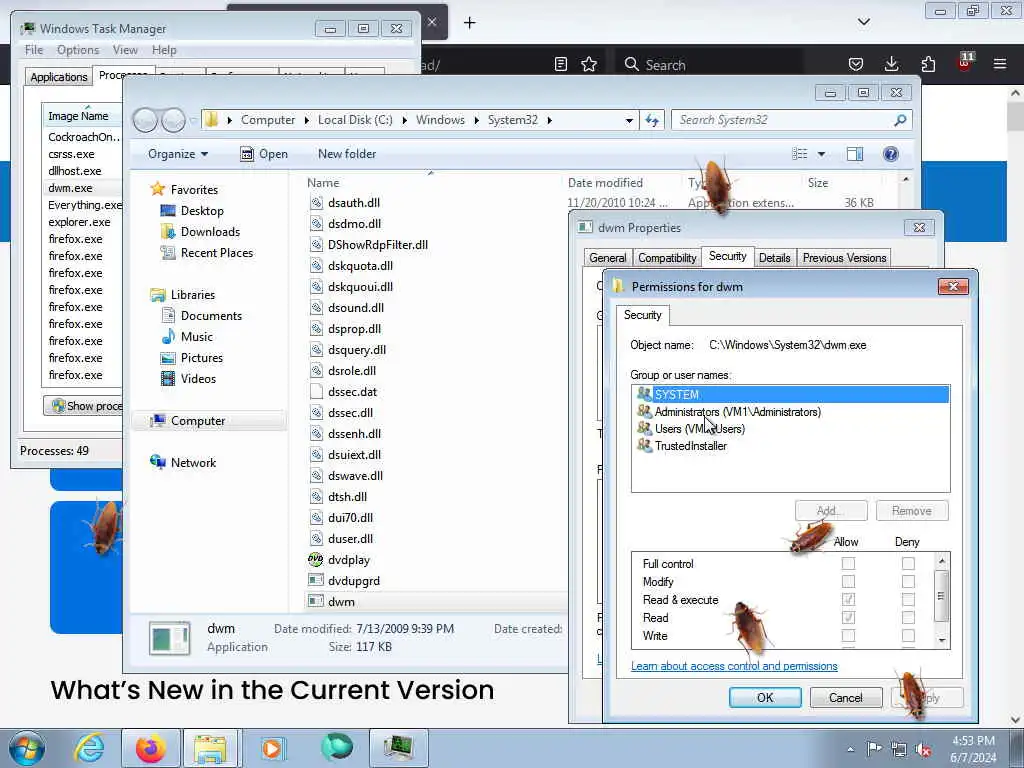The width and height of the screenshot is (1024, 768).
Task: Click the Search System32 input field
Action: tap(784, 120)
